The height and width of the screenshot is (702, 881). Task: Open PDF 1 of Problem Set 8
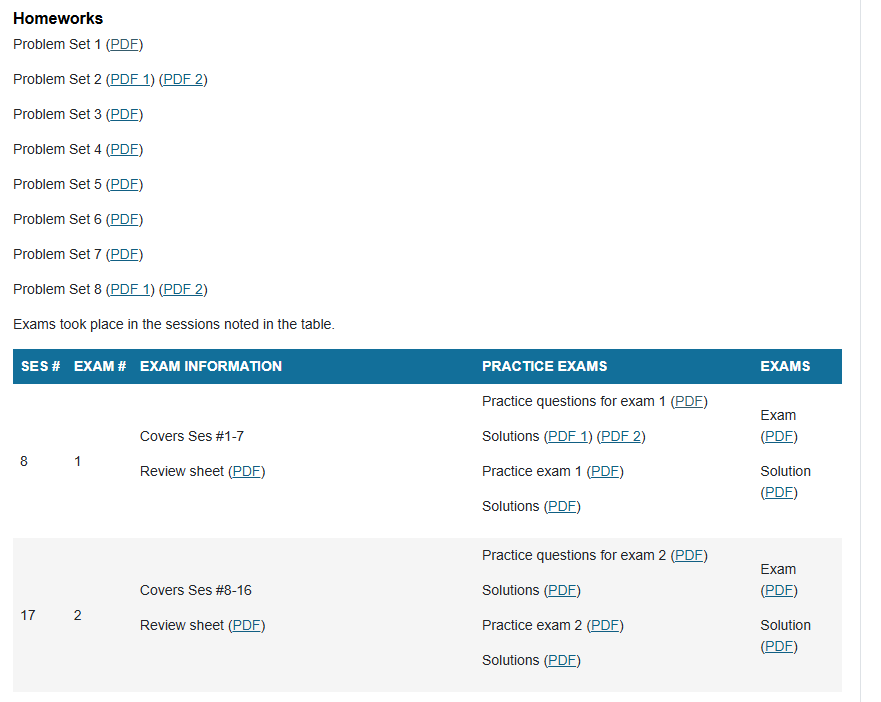pyautogui.click(x=130, y=289)
